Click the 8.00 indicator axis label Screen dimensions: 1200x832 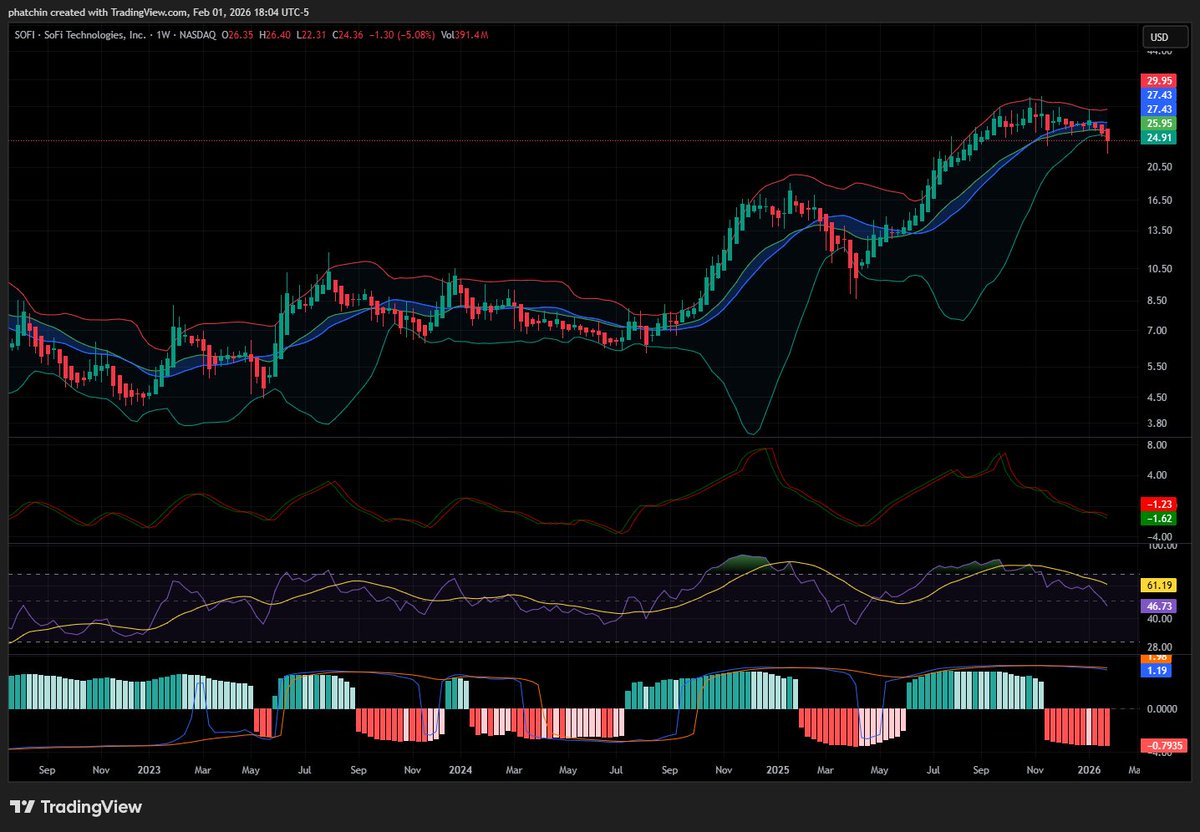[1158, 444]
